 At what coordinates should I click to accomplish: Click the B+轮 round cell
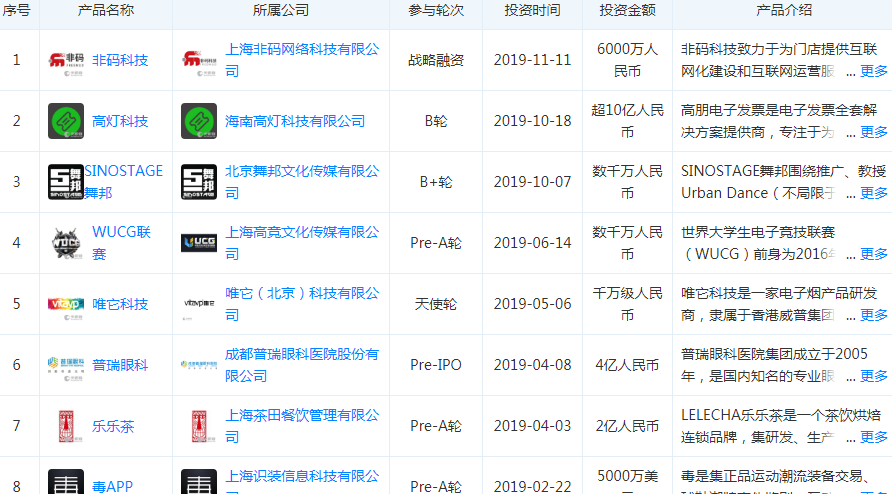[436, 182]
